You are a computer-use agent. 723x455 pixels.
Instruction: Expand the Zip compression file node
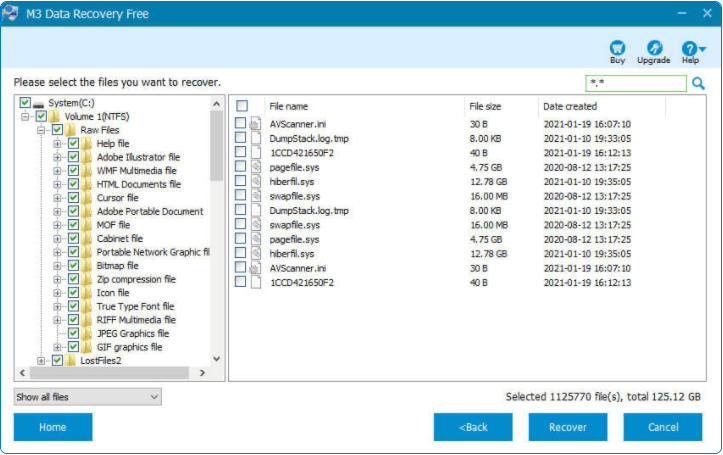tap(57, 279)
